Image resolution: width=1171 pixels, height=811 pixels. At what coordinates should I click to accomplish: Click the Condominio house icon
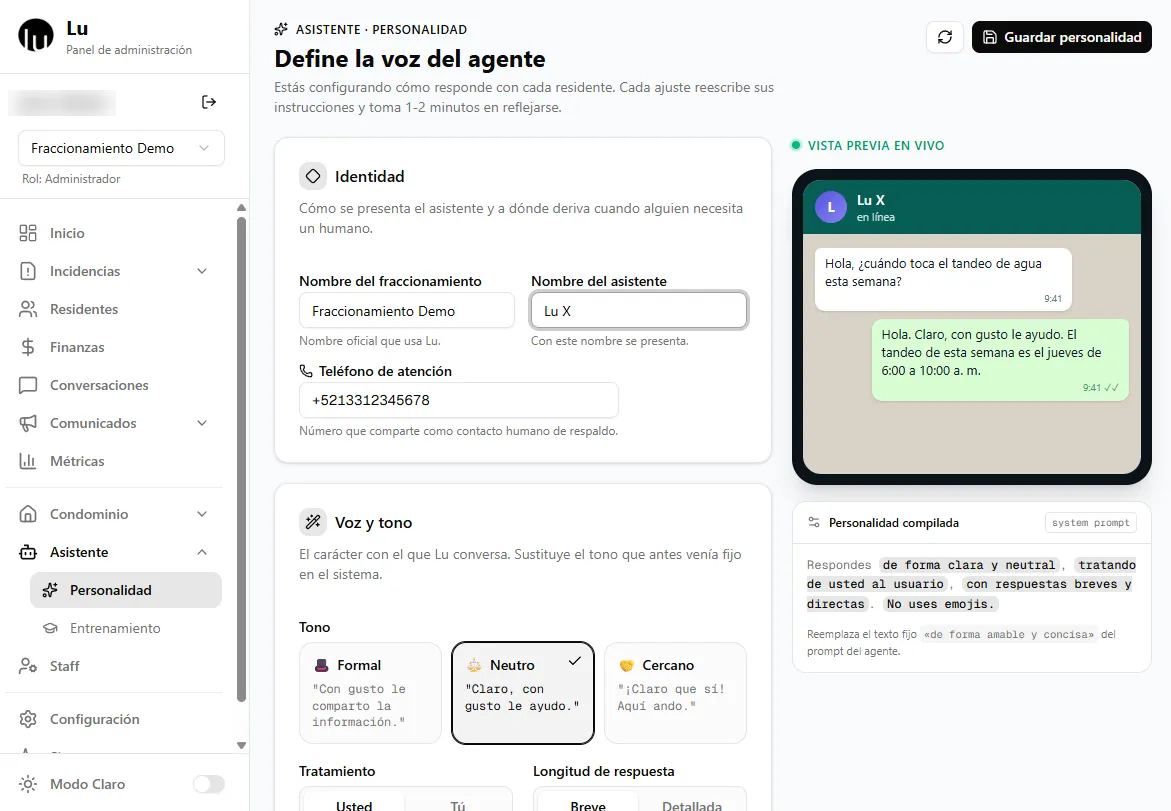point(28,515)
